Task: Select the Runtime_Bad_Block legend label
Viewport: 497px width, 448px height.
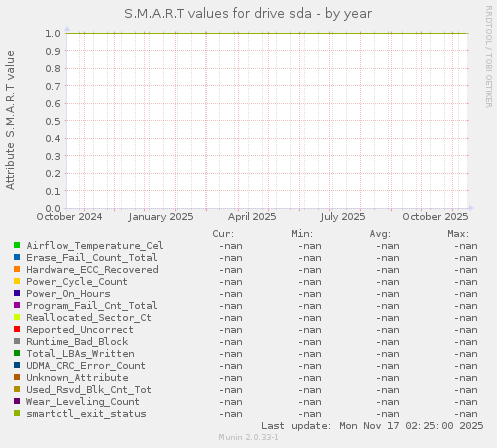Action: [77, 342]
